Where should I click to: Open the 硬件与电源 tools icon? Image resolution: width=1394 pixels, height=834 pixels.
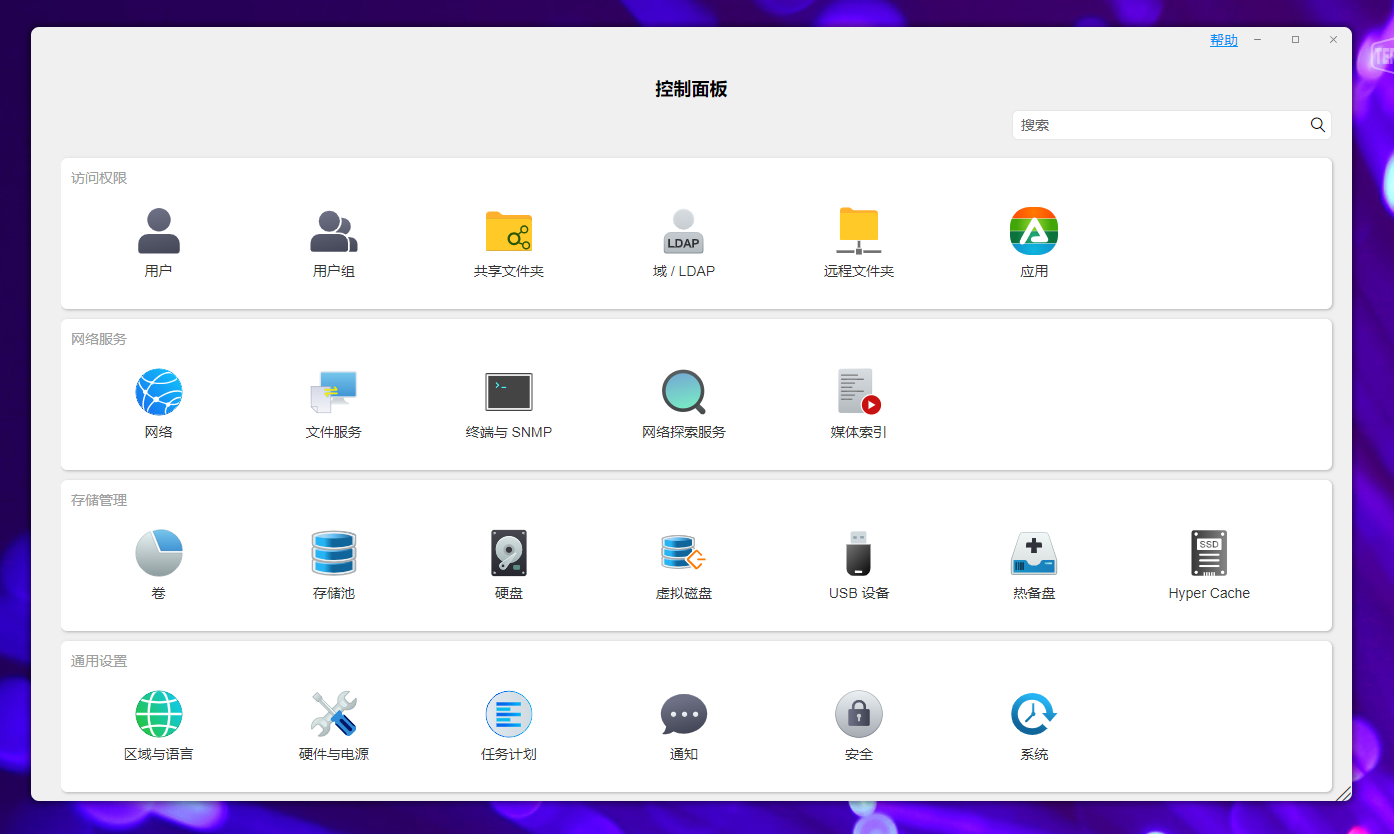coord(334,714)
